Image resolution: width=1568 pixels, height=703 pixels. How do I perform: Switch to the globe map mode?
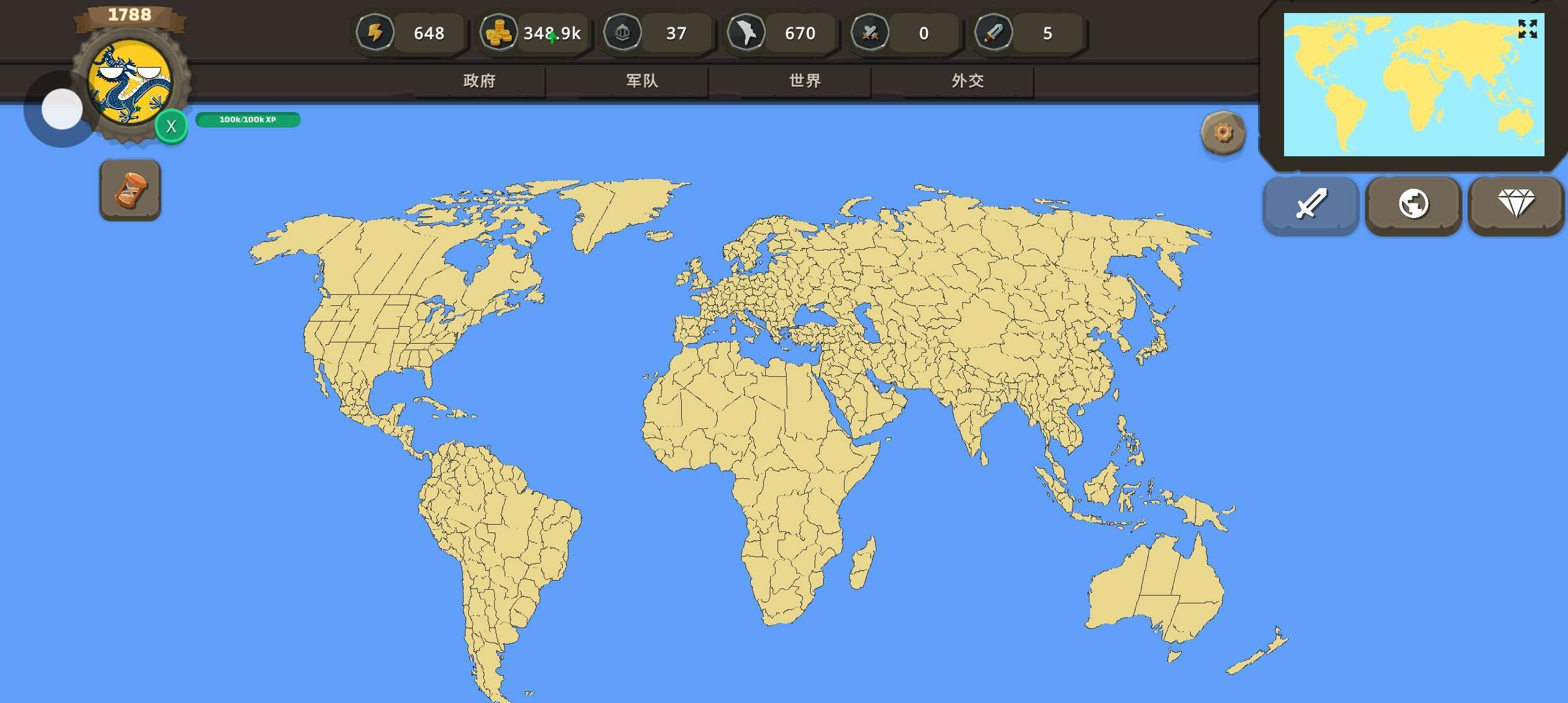[x=1414, y=204]
